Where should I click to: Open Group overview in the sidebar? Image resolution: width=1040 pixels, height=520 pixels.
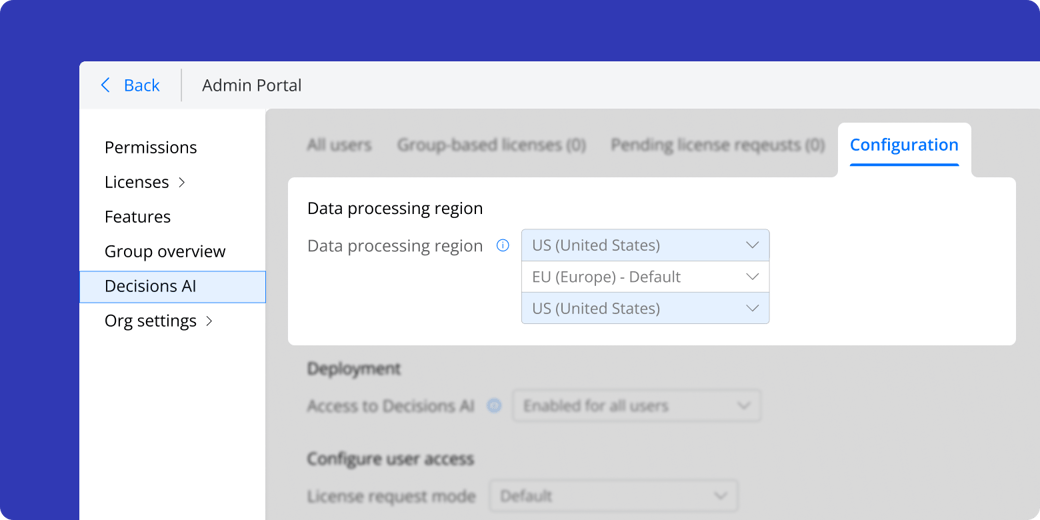[165, 251]
